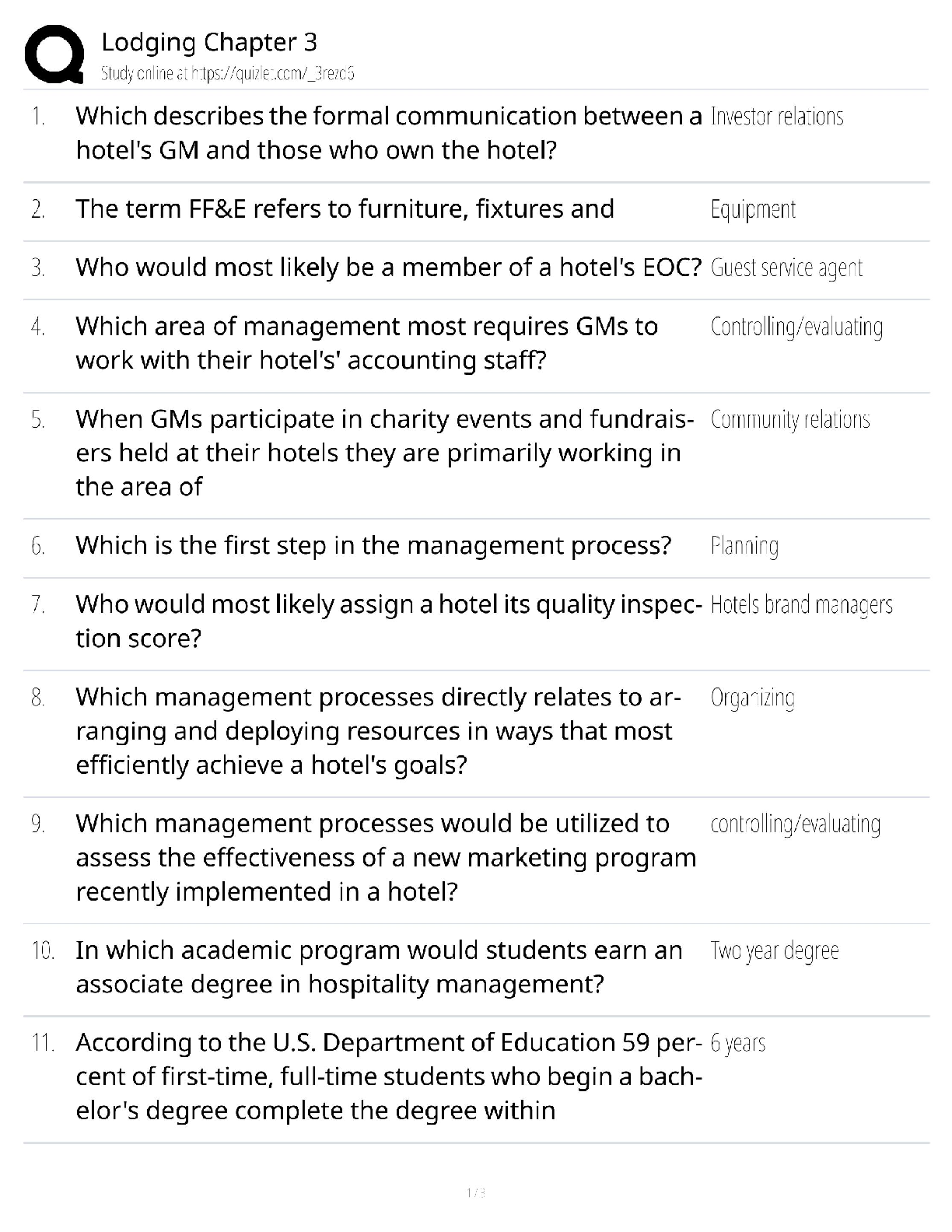Screen dimensions: 952x1232
Task: Select the answer 6 years
Action: tap(738, 1044)
